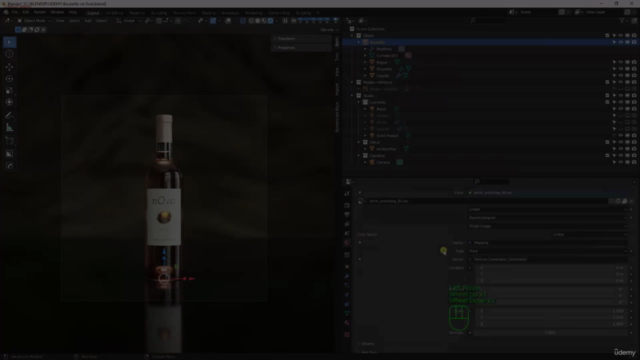Open the Texture properties tab
640x360 pixels.
(347, 335)
